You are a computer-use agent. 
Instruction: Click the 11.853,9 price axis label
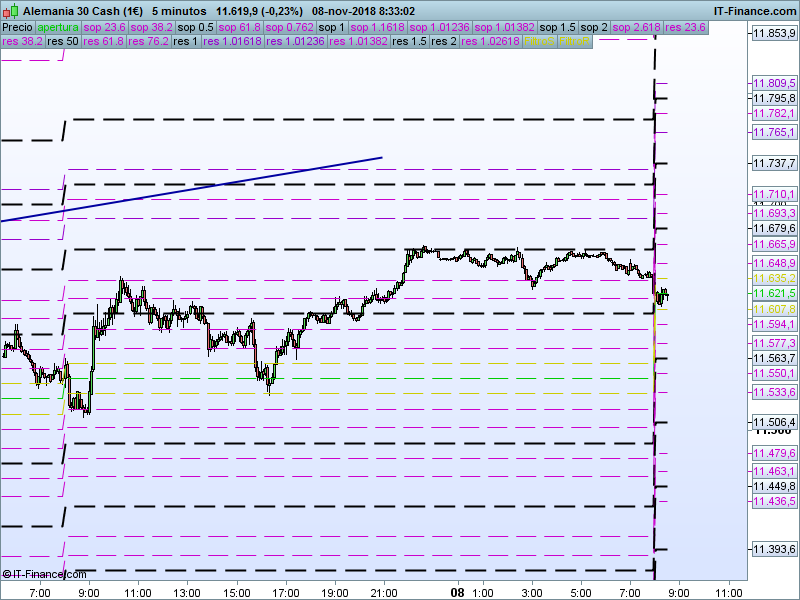coord(774,33)
